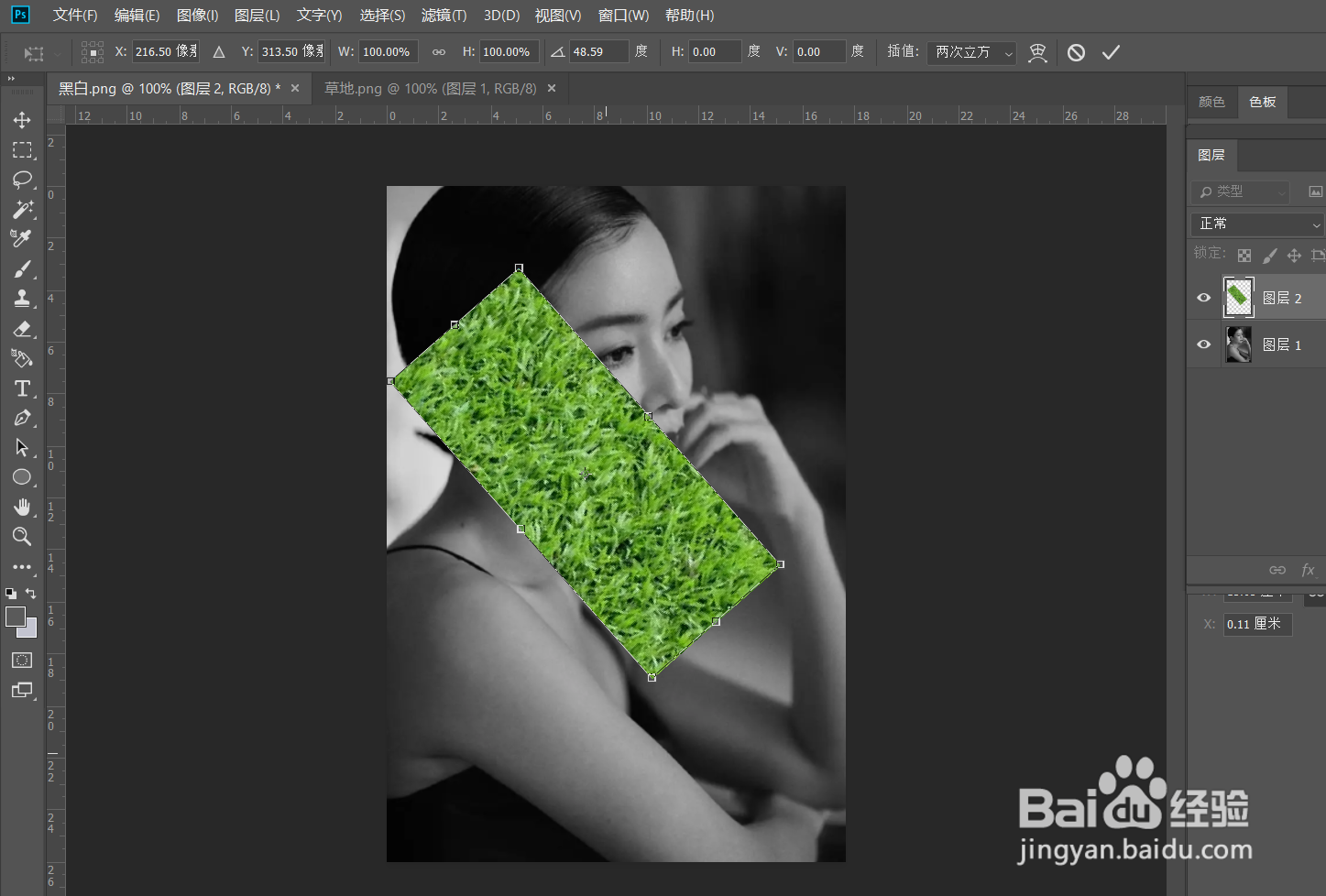
Task: Pick the Clone Stamp tool
Action: tap(23, 298)
